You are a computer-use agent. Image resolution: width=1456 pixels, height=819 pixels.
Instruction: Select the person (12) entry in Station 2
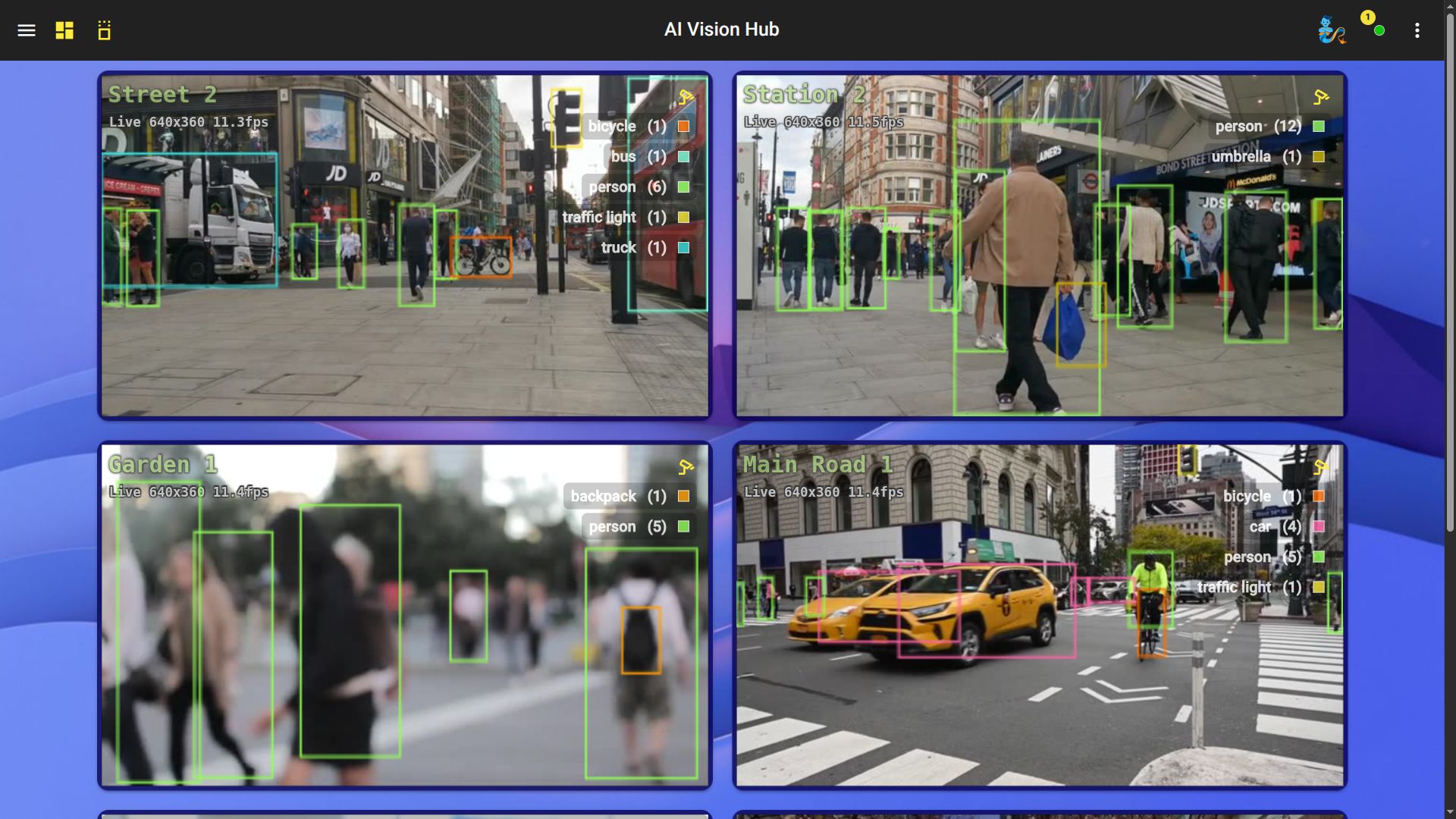tap(1257, 127)
